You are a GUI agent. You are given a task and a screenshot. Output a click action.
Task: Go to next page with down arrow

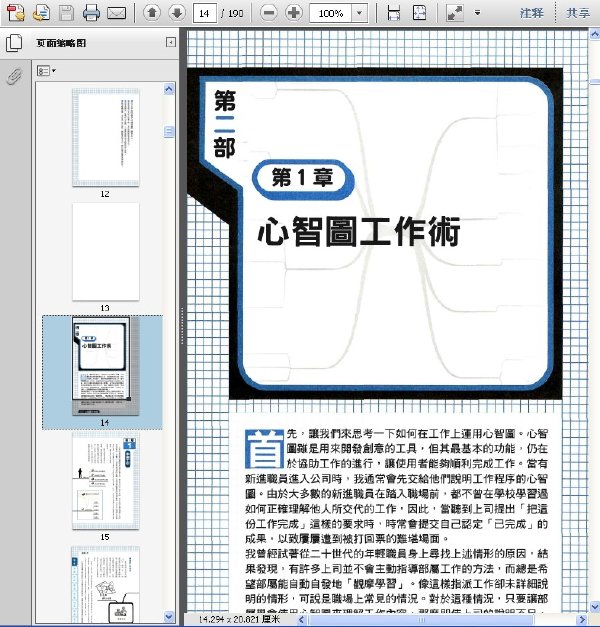click(x=177, y=13)
